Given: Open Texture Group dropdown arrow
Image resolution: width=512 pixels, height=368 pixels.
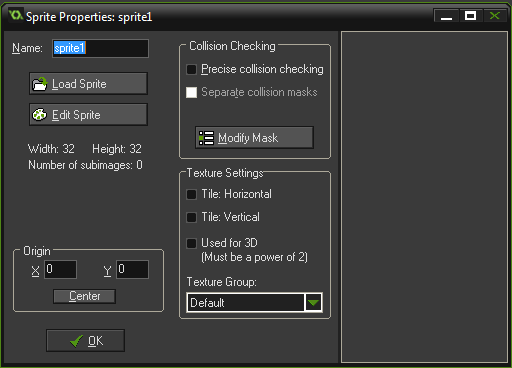Looking at the screenshot, I should tap(313, 303).
